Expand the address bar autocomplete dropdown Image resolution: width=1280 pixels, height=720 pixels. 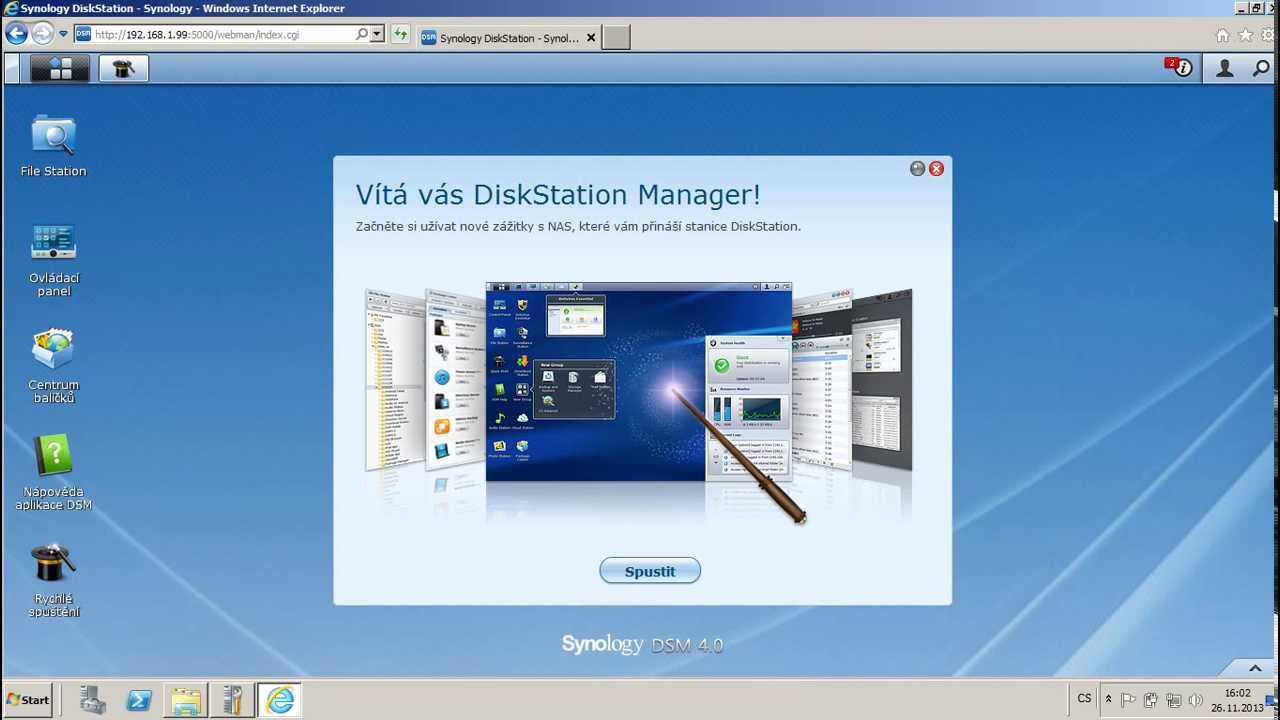tap(377, 34)
